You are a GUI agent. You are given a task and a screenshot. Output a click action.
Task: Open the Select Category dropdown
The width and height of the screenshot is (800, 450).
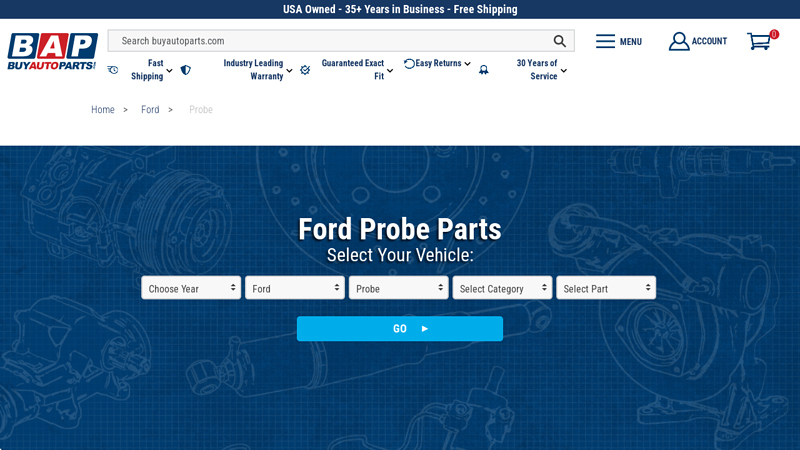502,288
